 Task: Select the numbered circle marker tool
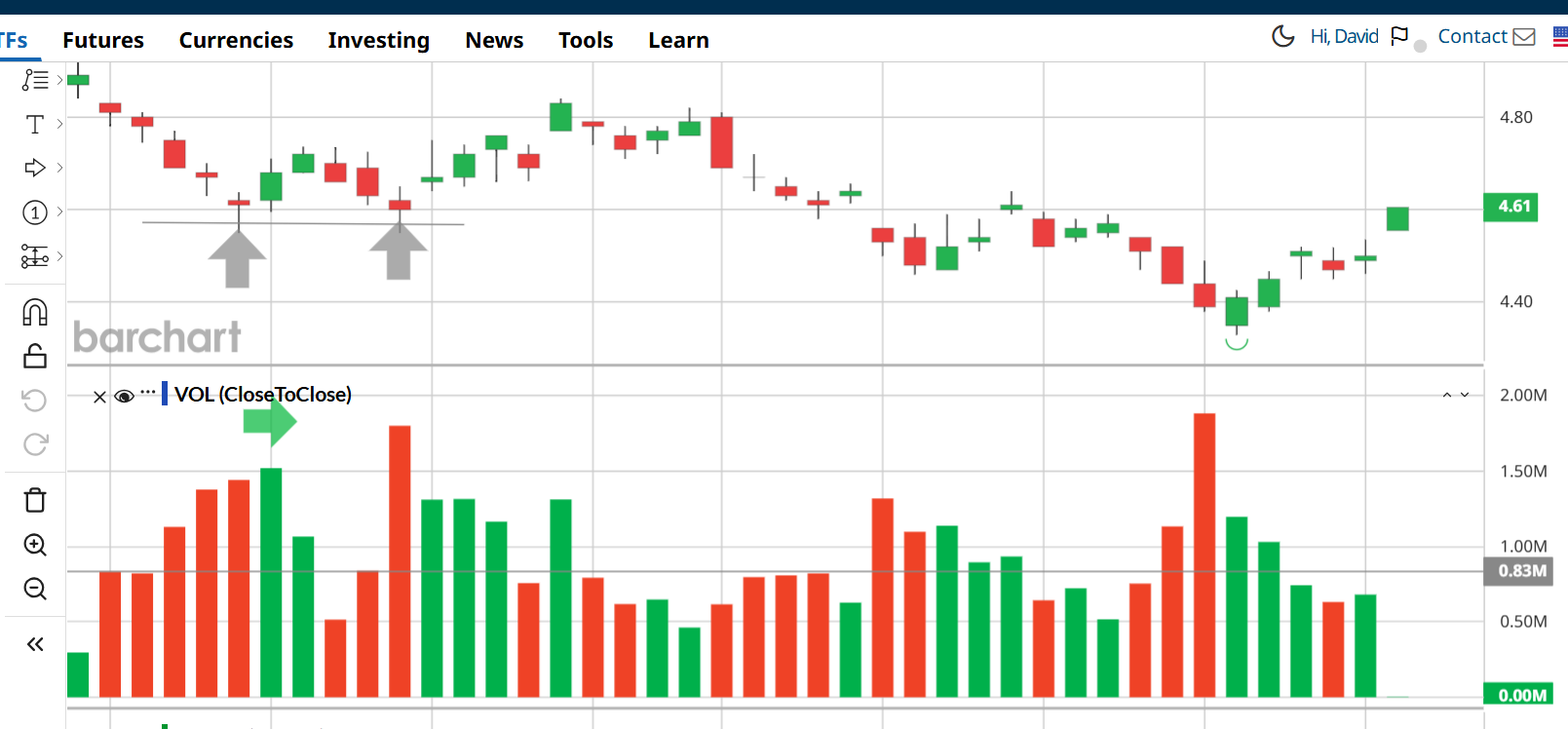tap(35, 212)
